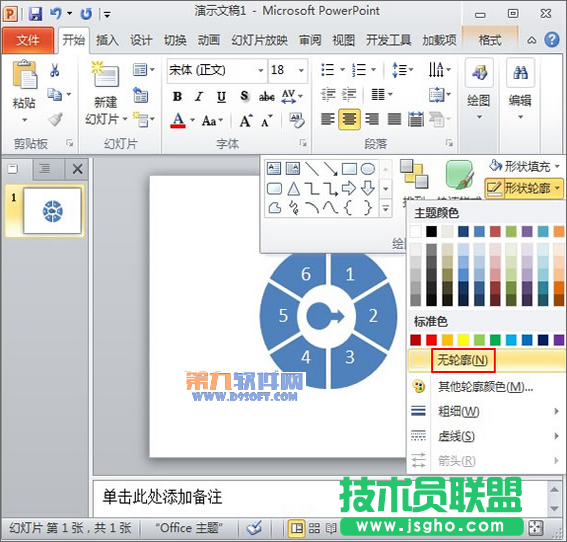Select the triangle shape in gallery
This screenshot has height=542, width=567.
[293, 188]
